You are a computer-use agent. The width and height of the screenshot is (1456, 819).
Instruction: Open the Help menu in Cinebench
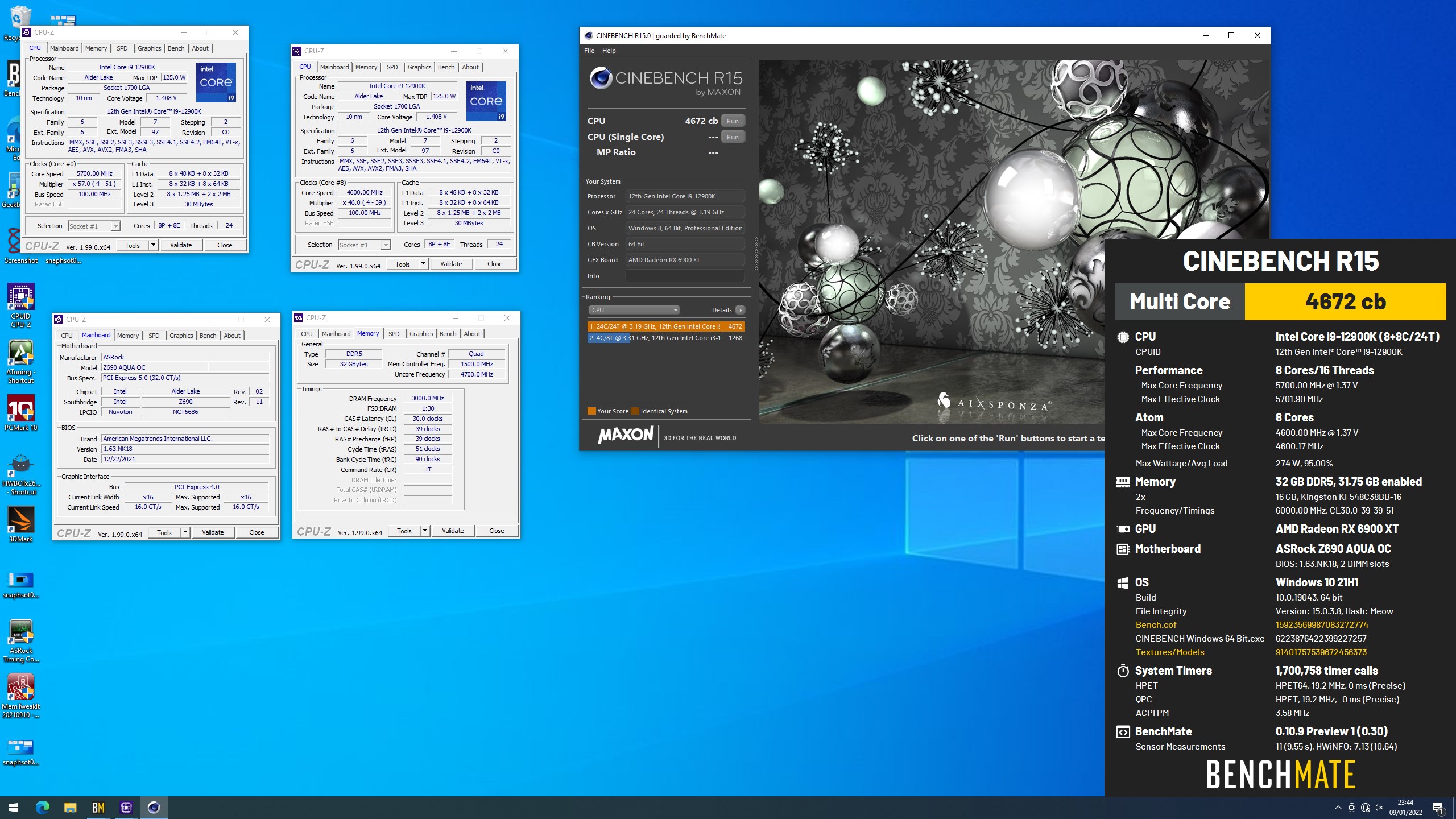tap(609, 51)
